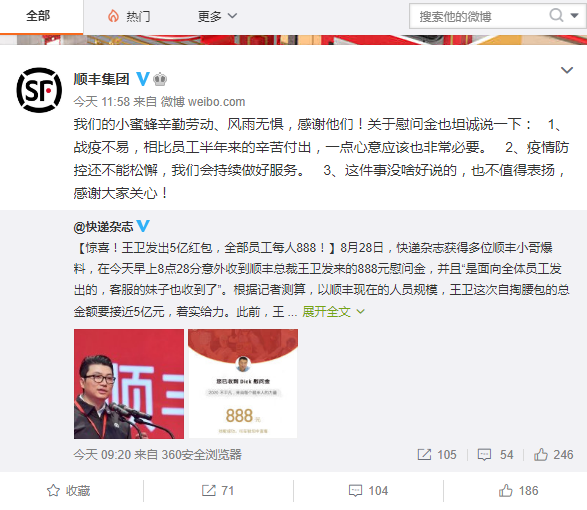Select the 全部 tab

pyautogui.click(x=38, y=16)
